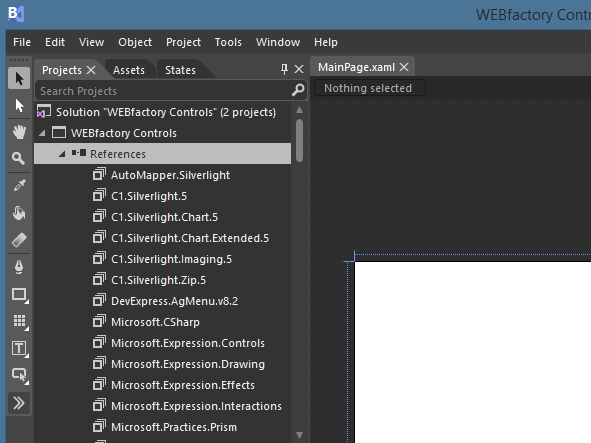
Task: Open the View menu
Action: coord(91,42)
